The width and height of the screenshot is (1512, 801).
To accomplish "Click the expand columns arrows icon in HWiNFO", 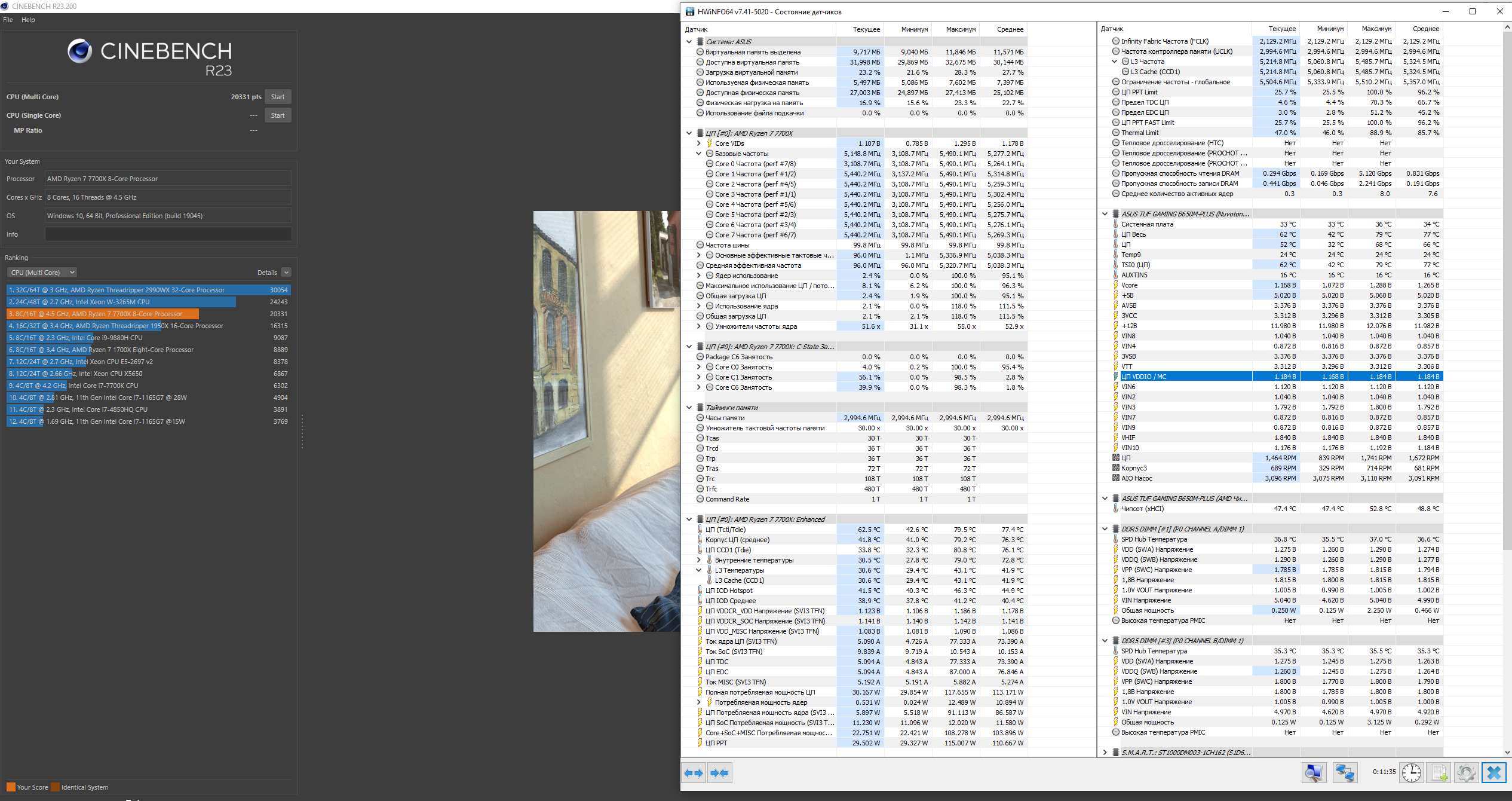I will (694, 773).
